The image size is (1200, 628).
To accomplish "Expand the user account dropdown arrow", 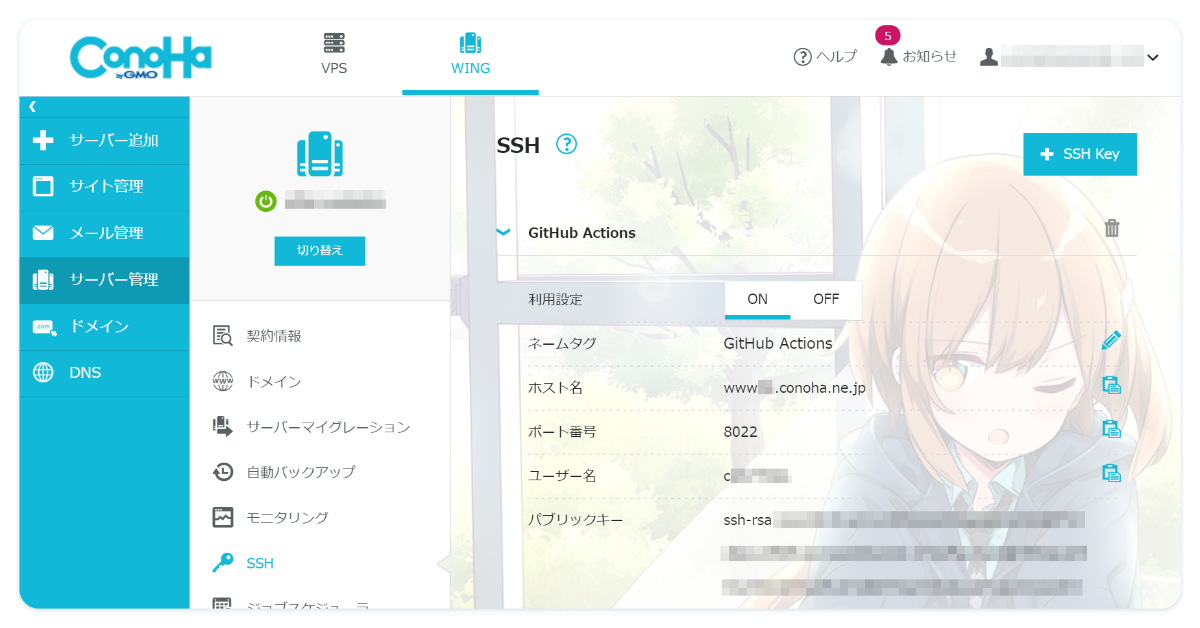I will tap(1153, 58).
